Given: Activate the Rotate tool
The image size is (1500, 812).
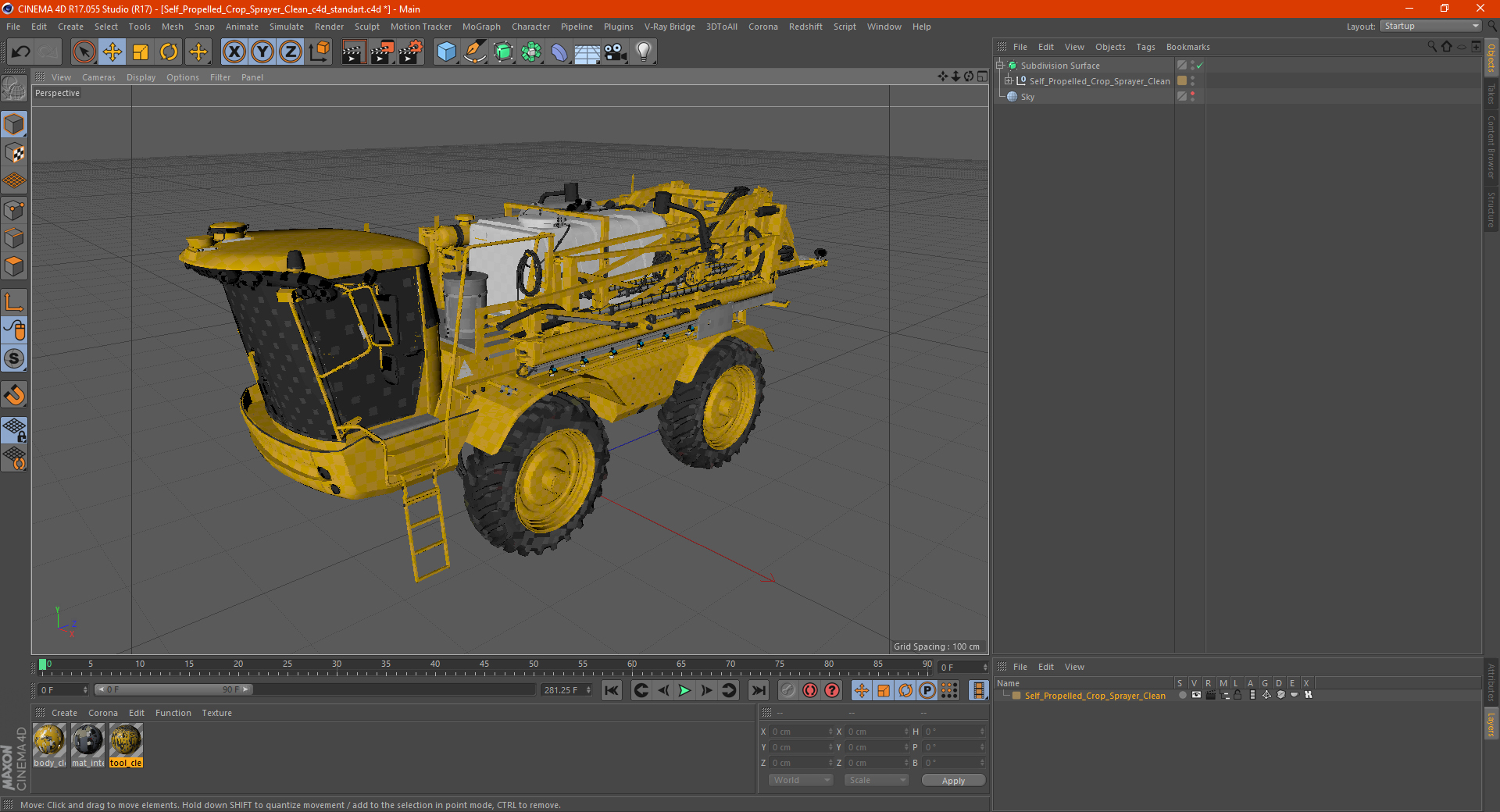Looking at the screenshot, I should click(x=169, y=52).
